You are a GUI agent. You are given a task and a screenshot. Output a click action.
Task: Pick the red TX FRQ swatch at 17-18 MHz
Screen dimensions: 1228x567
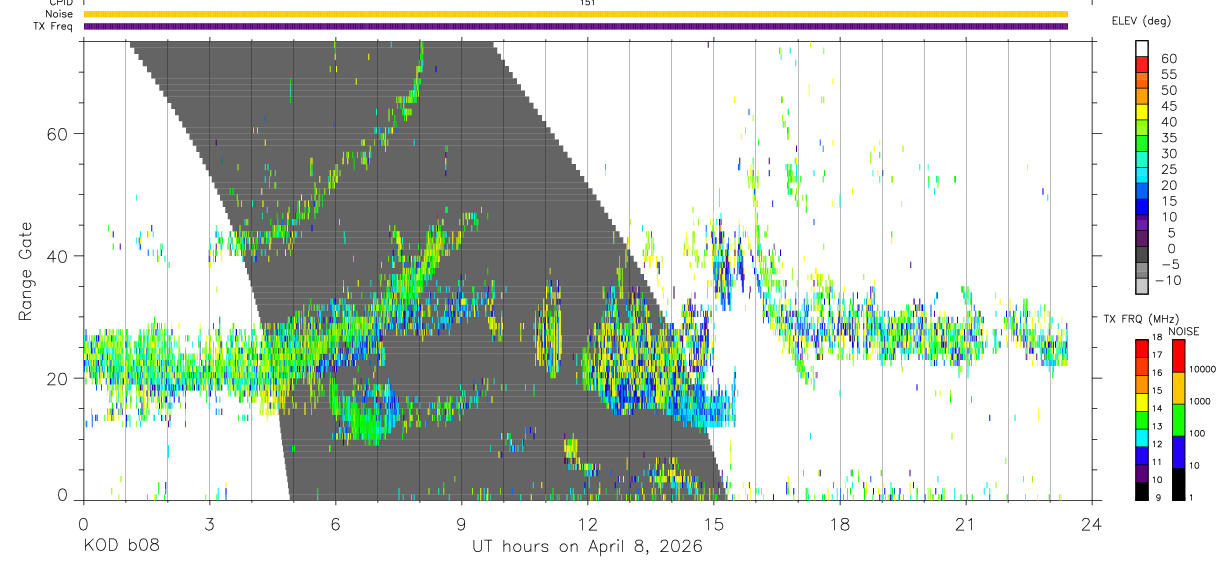point(1141,348)
